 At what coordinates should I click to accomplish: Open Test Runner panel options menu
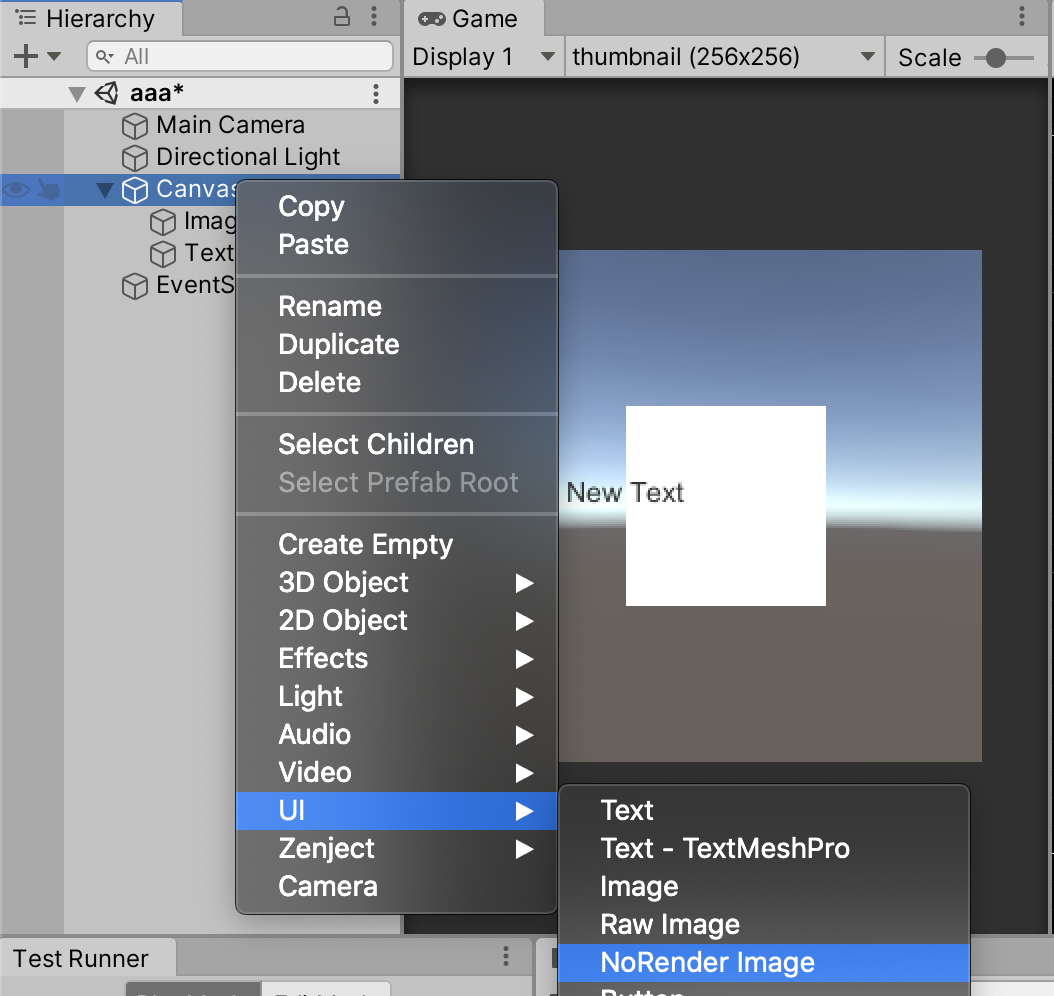coord(506,956)
